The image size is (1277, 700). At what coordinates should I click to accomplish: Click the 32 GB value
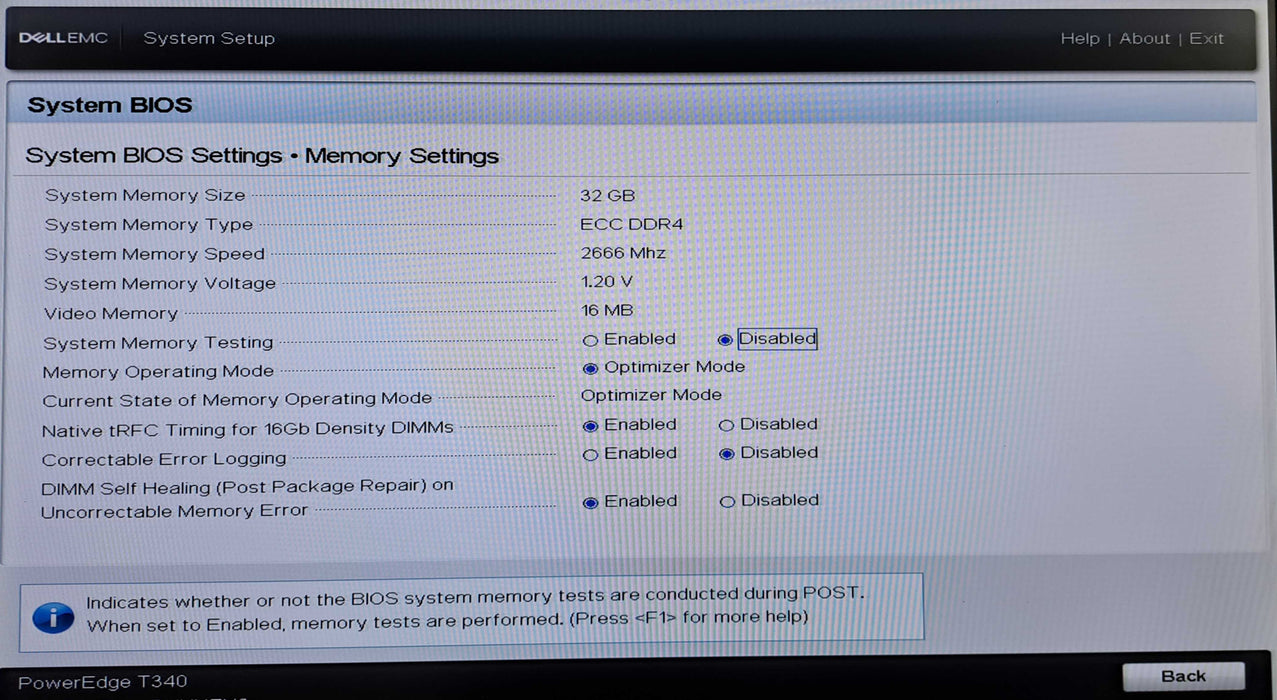tap(608, 195)
